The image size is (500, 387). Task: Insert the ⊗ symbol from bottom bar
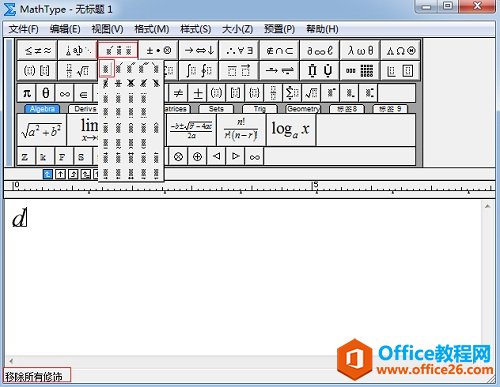[x=178, y=156]
